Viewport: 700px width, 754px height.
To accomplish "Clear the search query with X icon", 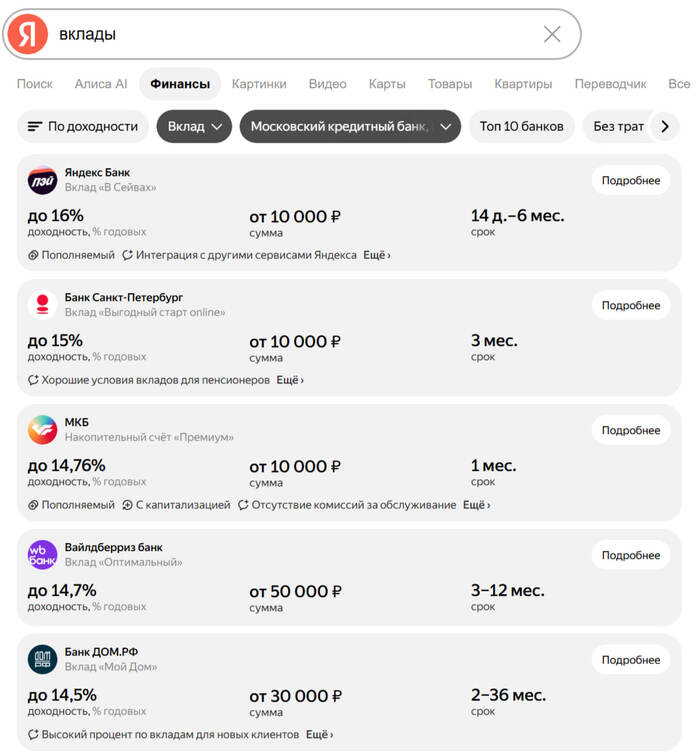I will 552,34.
